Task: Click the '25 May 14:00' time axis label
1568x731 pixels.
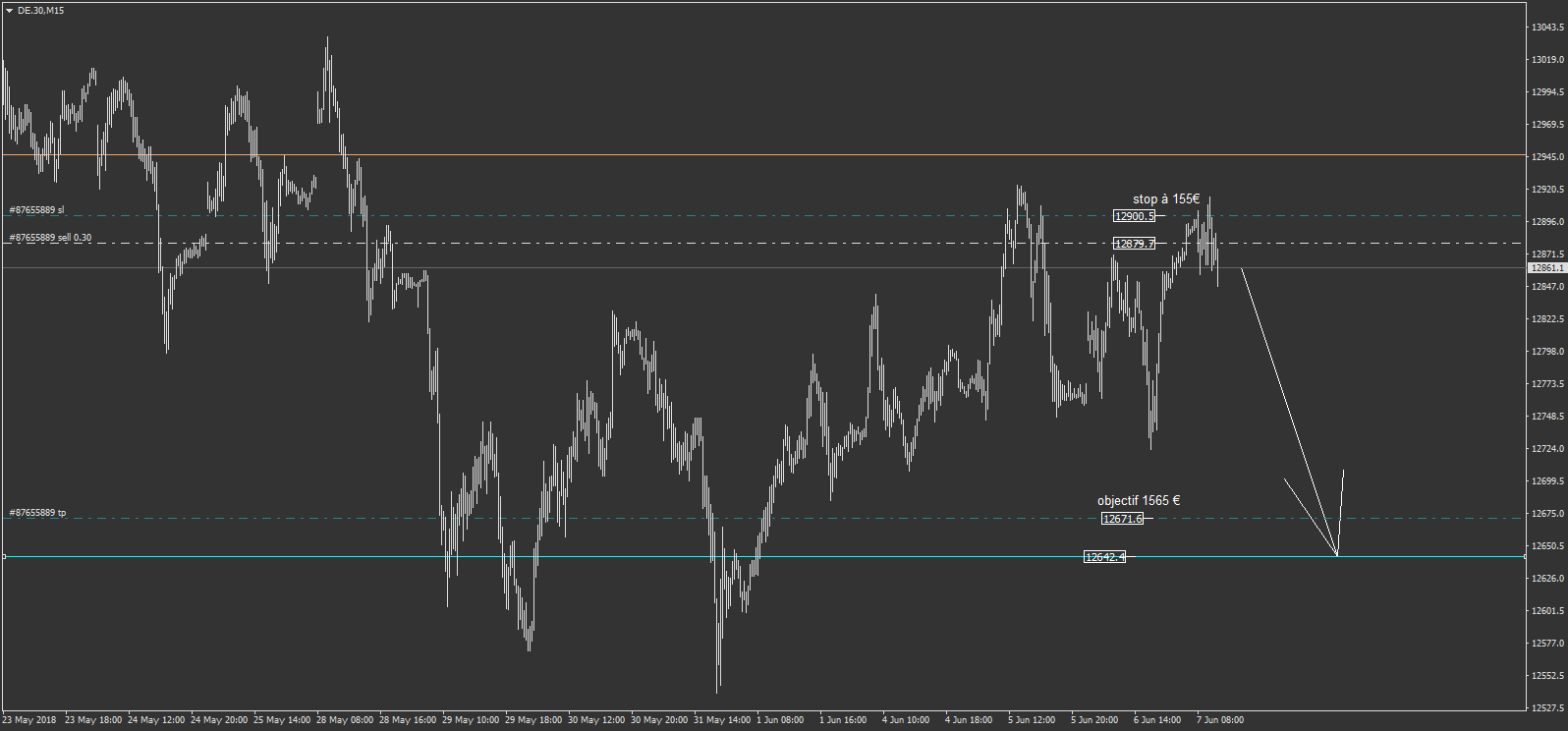Action: click(282, 720)
